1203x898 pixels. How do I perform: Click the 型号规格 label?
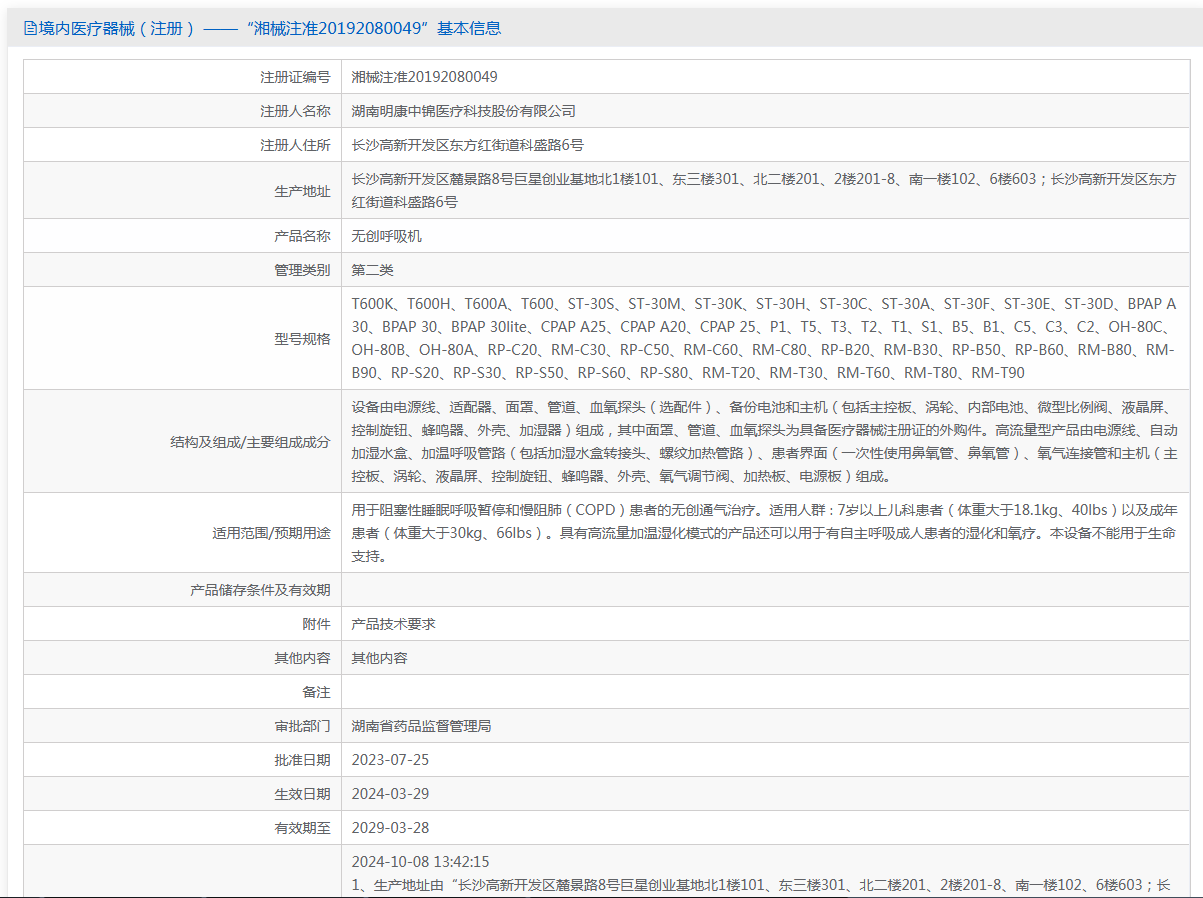click(x=302, y=338)
